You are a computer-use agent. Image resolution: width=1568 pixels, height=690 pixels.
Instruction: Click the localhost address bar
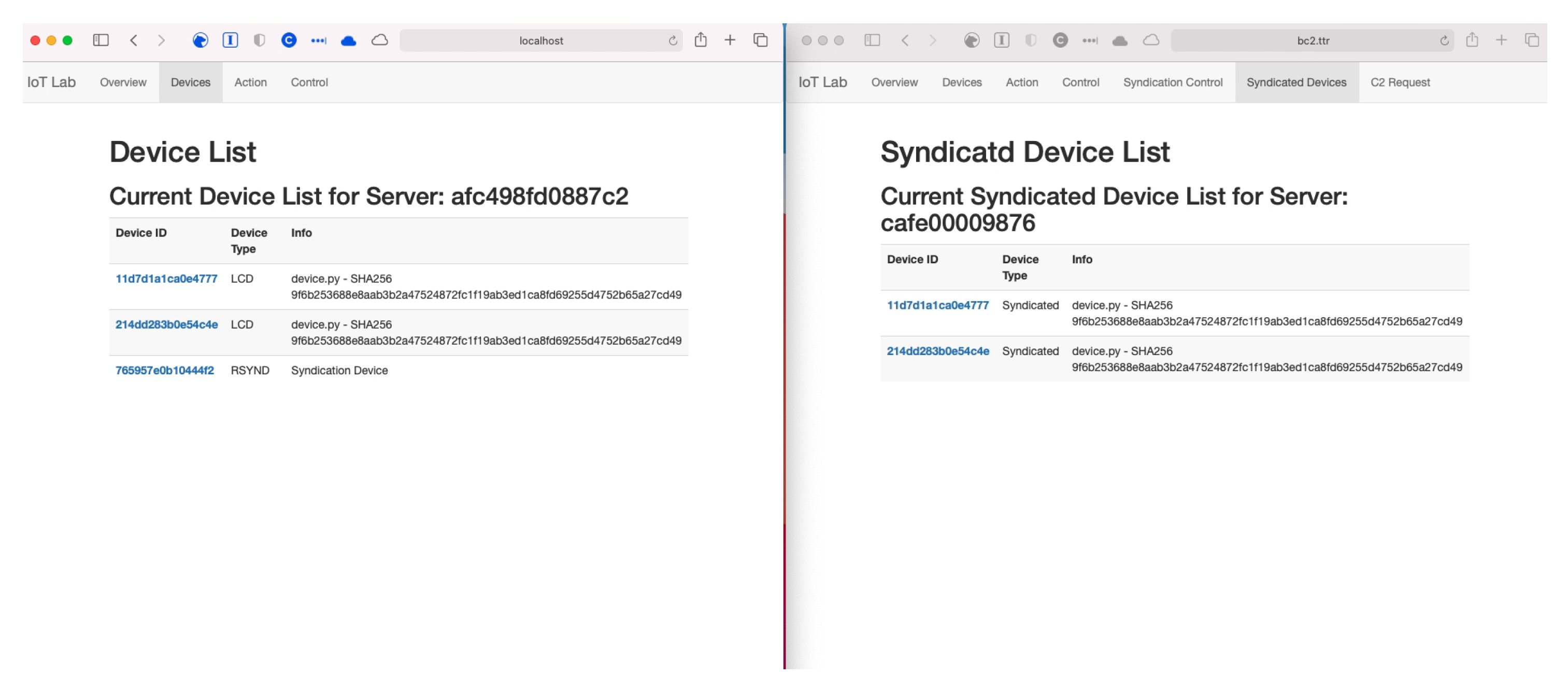click(x=540, y=41)
